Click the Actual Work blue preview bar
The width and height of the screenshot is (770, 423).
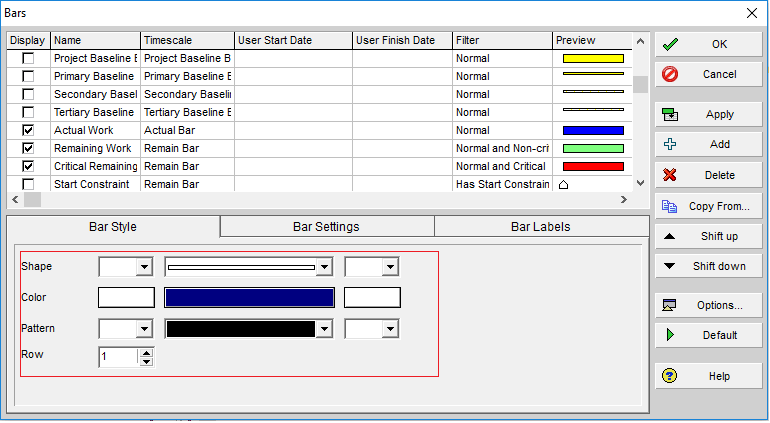pyautogui.click(x=593, y=131)
